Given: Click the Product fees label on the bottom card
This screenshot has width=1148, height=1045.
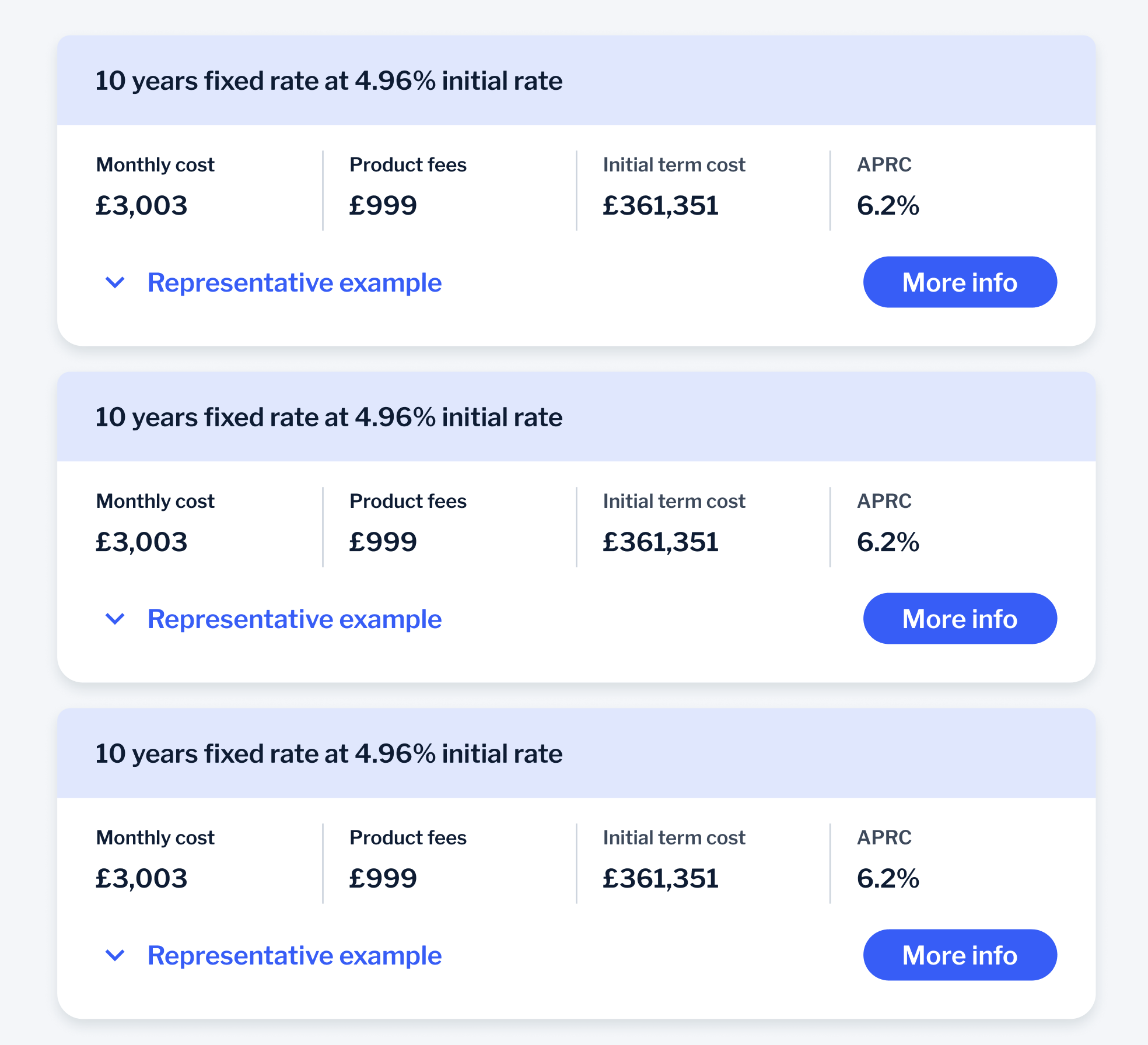Looking at the screenshot, I should pos(408,837).
